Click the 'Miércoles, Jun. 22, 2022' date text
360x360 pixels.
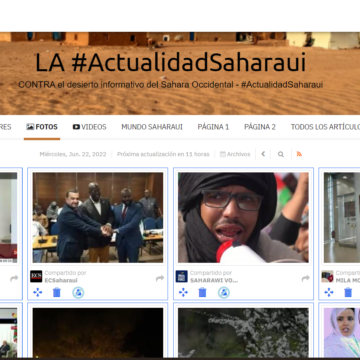(73, 154)
